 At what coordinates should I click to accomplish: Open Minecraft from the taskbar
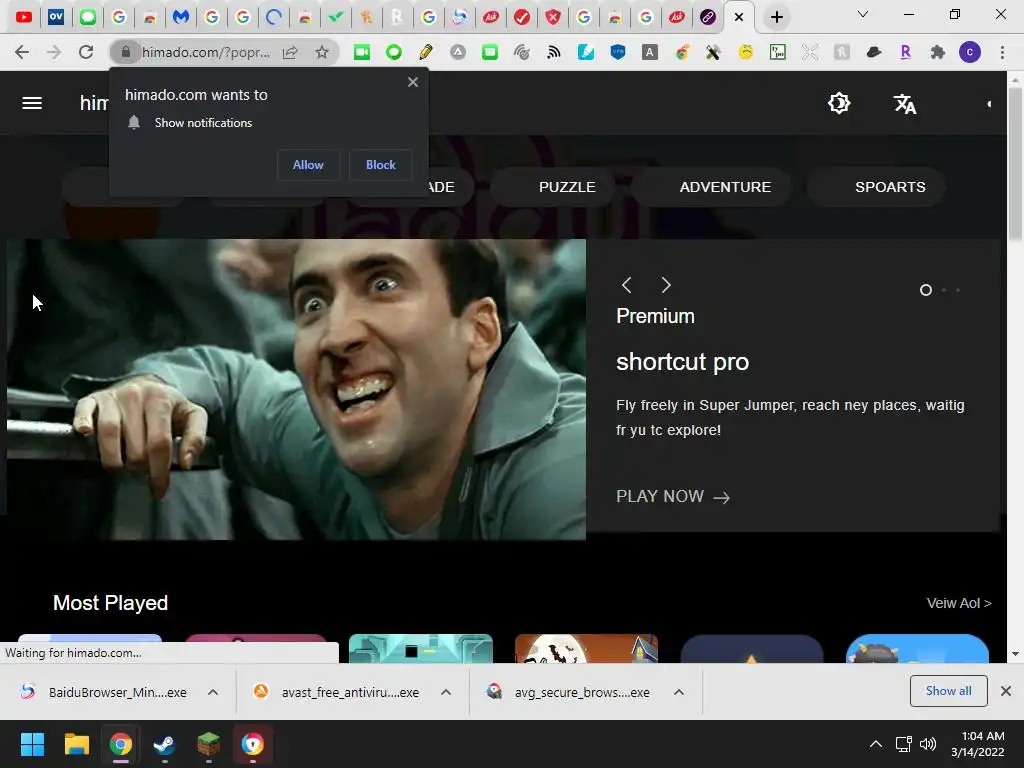208,744
